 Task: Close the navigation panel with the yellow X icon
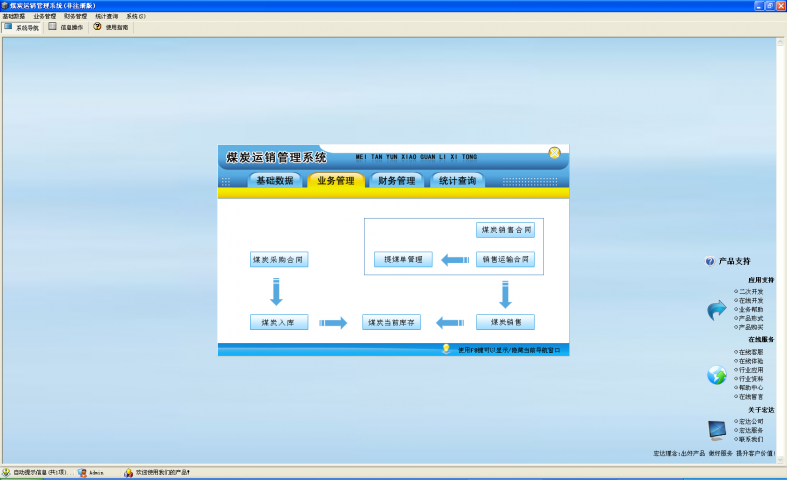[x=554, y=153]
